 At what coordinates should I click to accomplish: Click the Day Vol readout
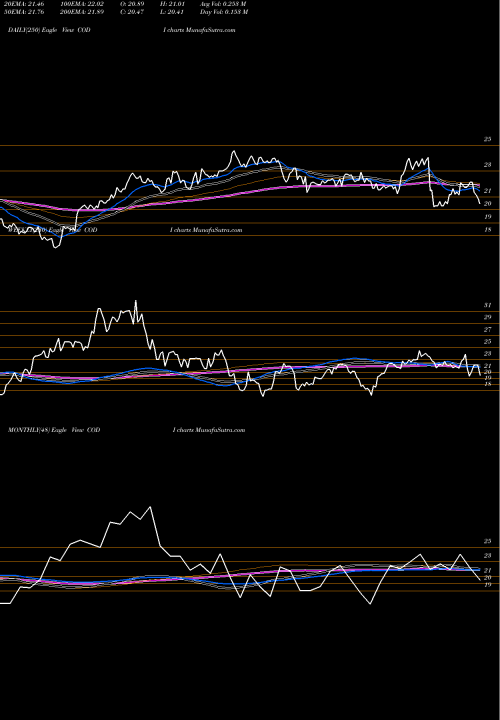(224, 12)
